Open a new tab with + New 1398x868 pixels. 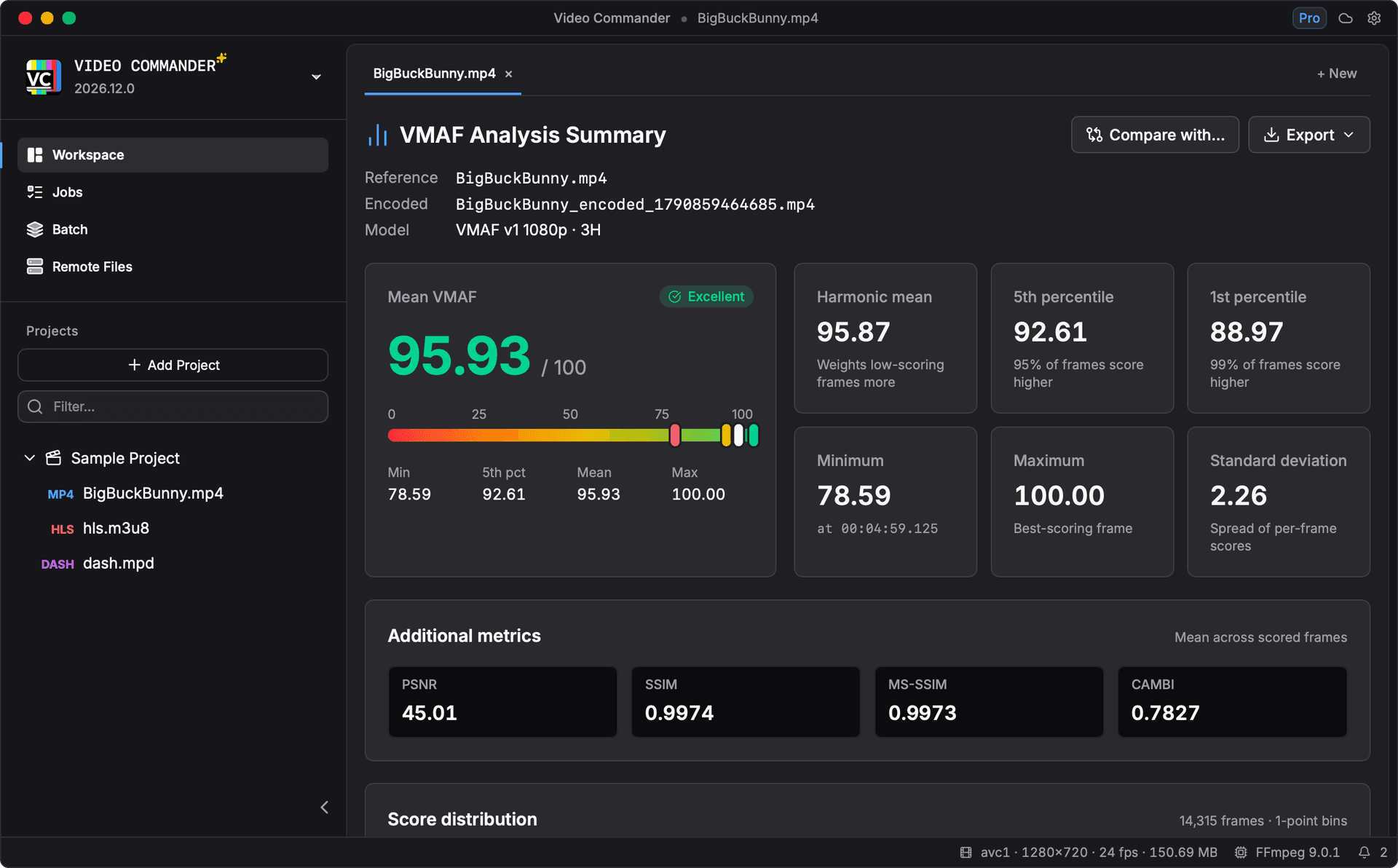1337,74
